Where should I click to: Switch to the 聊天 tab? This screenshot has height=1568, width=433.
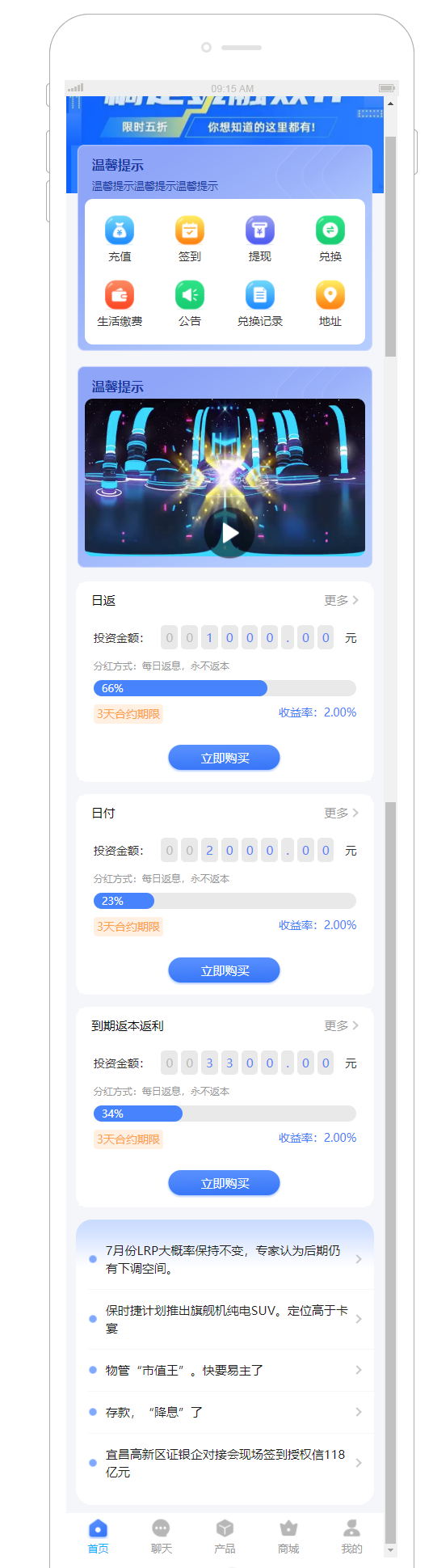162,1536
